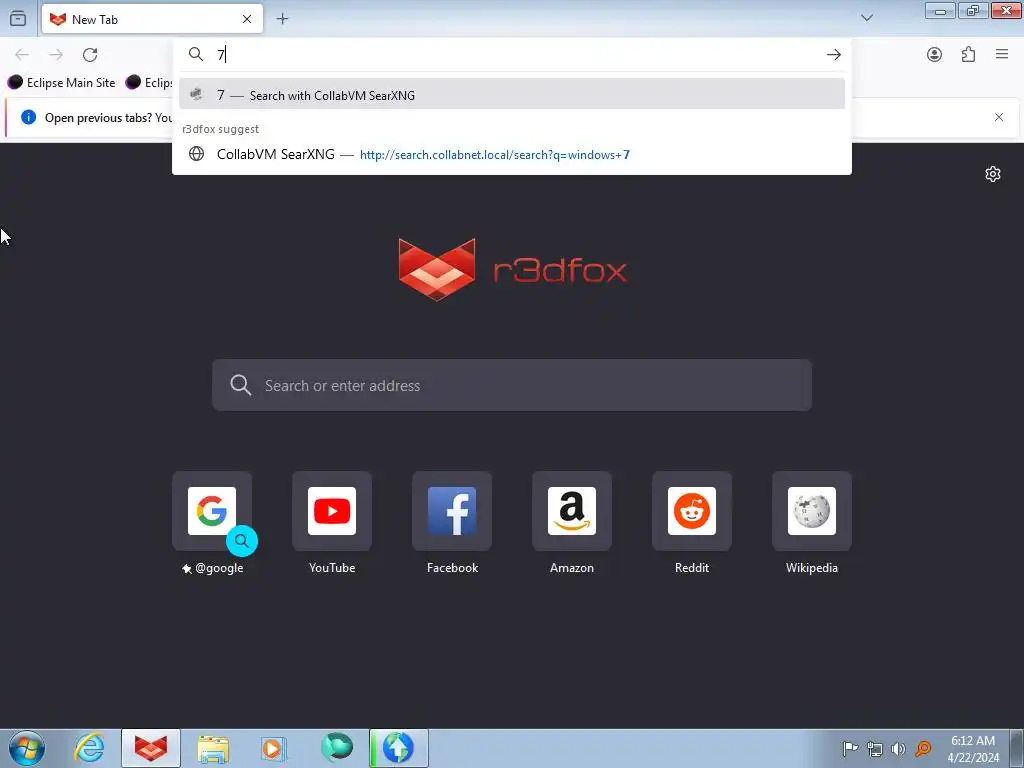Dismiss the Open previous tabs notification
This screenshot has width=1024, height=768.
pyautogui.click(x=999, y=117)
